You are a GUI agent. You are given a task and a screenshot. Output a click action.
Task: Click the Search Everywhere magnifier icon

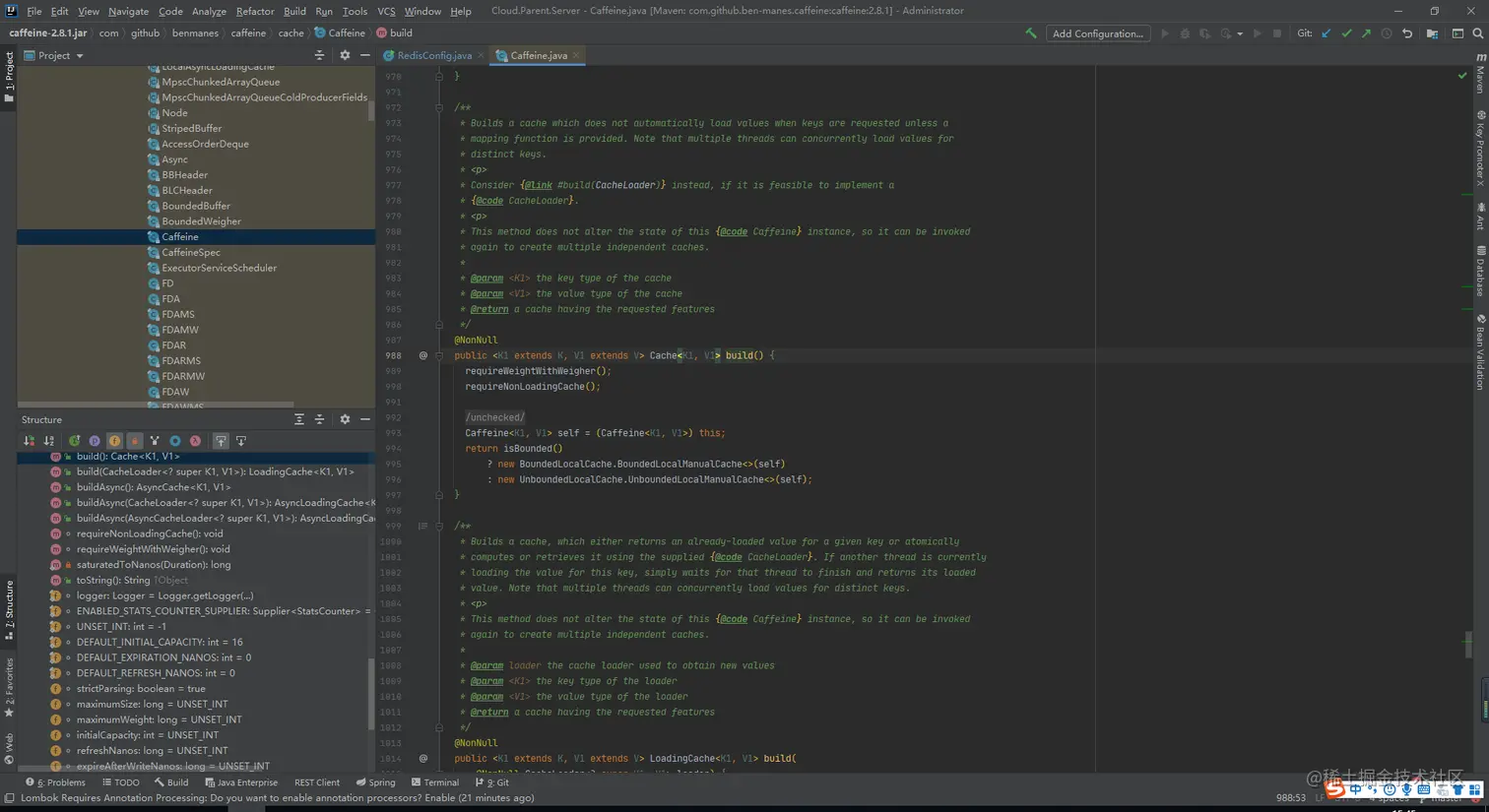(x=1478, y=33)
